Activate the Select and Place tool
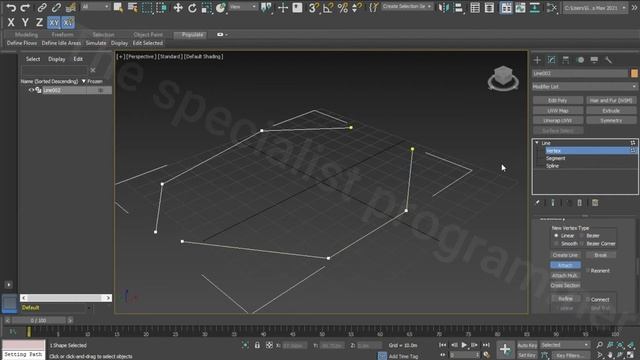The height and width of the screenshot is (360, 640). (221, 7)
